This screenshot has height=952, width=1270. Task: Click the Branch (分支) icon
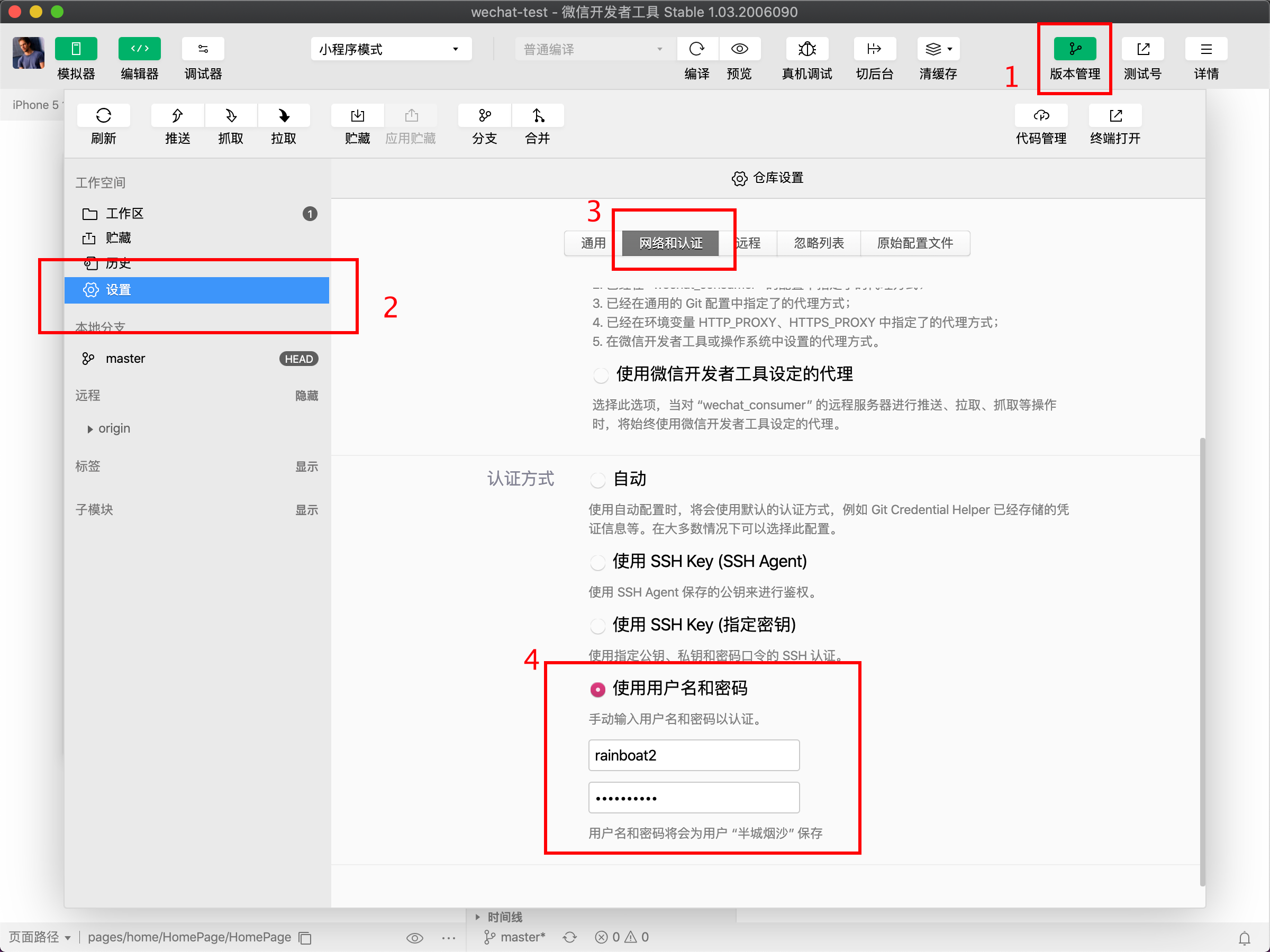pos(485,115)
